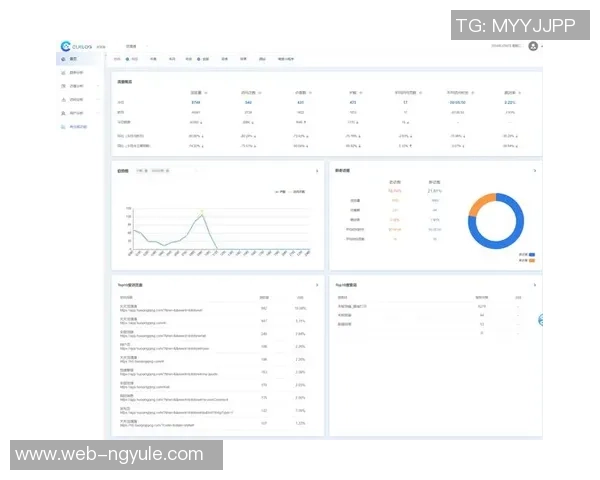Image resolution: width=600 pixels, height=480 pixels.
Task: Select the first radio option in filter bar
Action: coord(128,59)
